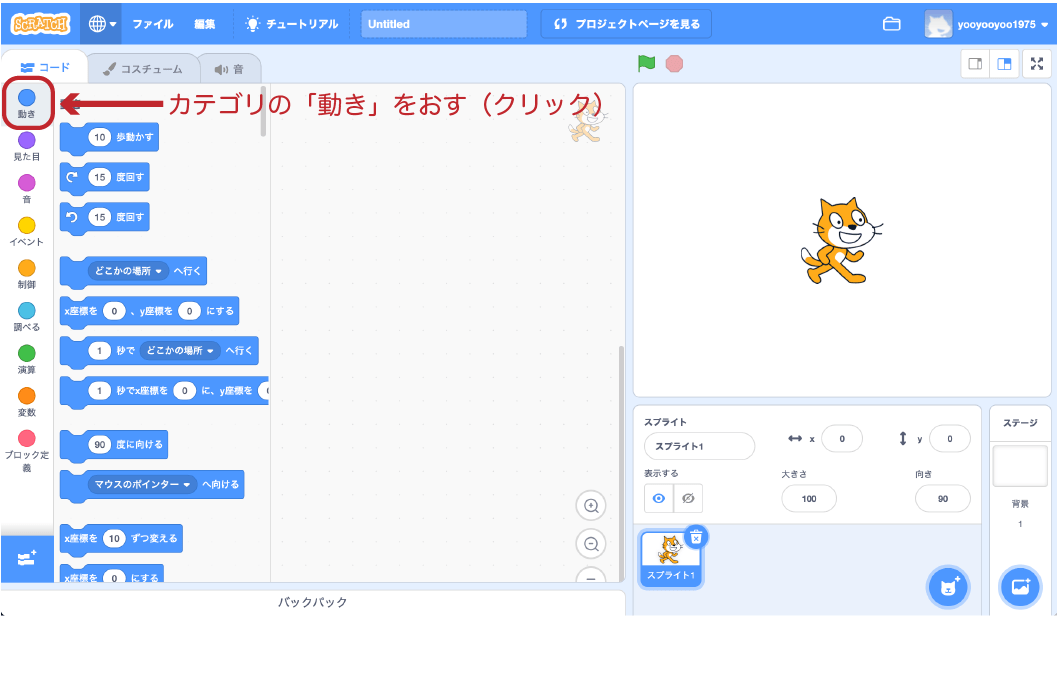Select the 調べる light blue category

click(x=27, y=316)
